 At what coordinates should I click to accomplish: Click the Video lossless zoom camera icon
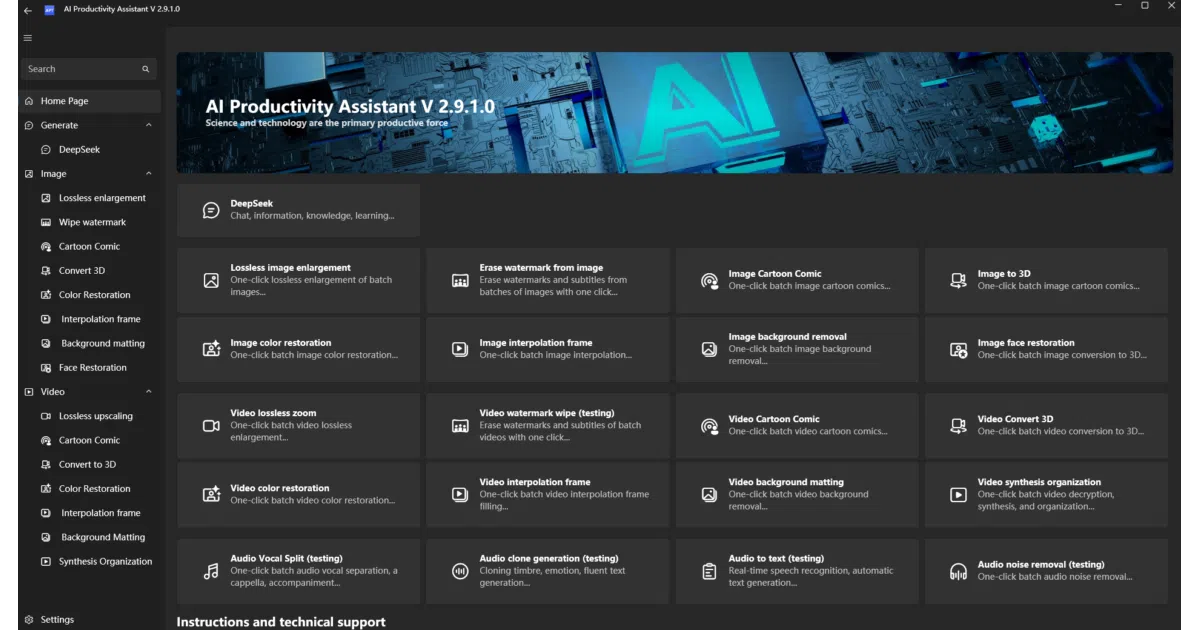[211, 426]
